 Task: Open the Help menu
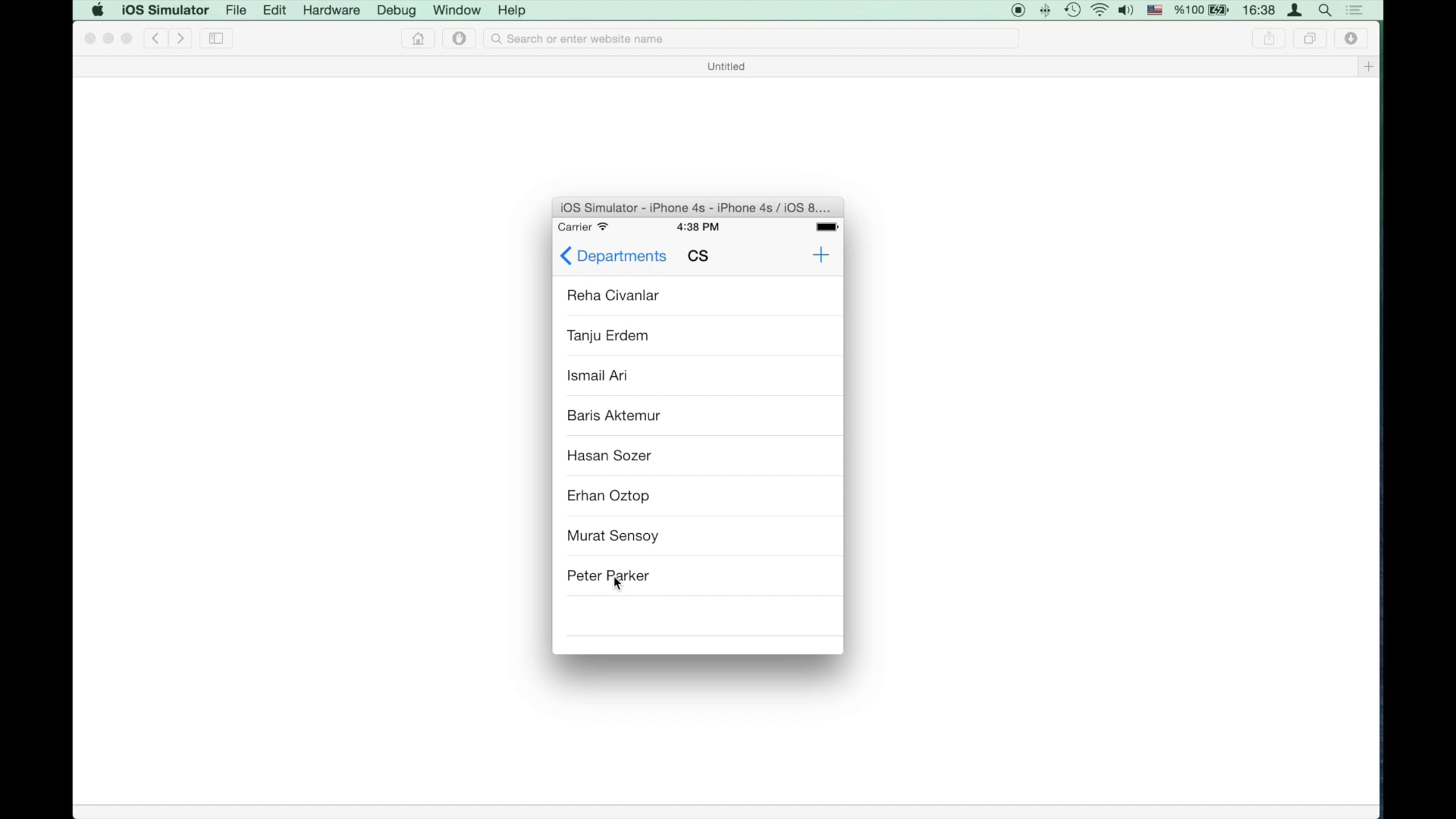click(x=511, y=10)
